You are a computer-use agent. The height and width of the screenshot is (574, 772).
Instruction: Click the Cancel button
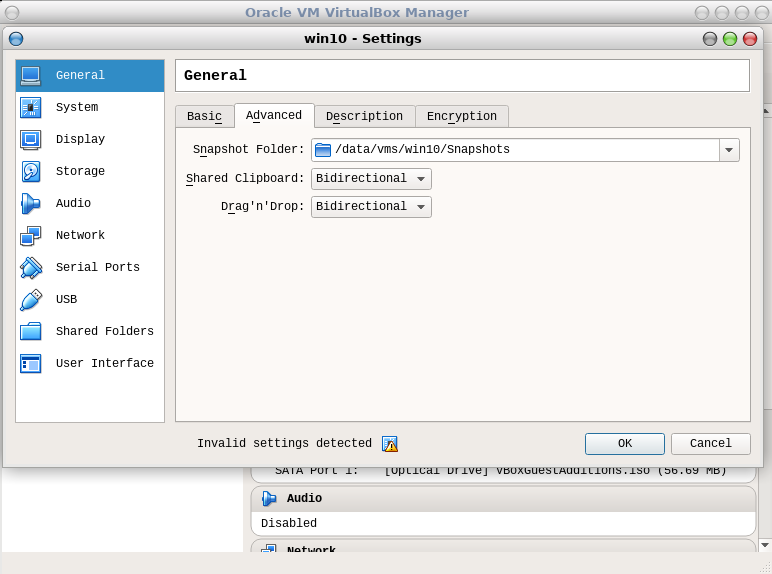tap(710, 444)
